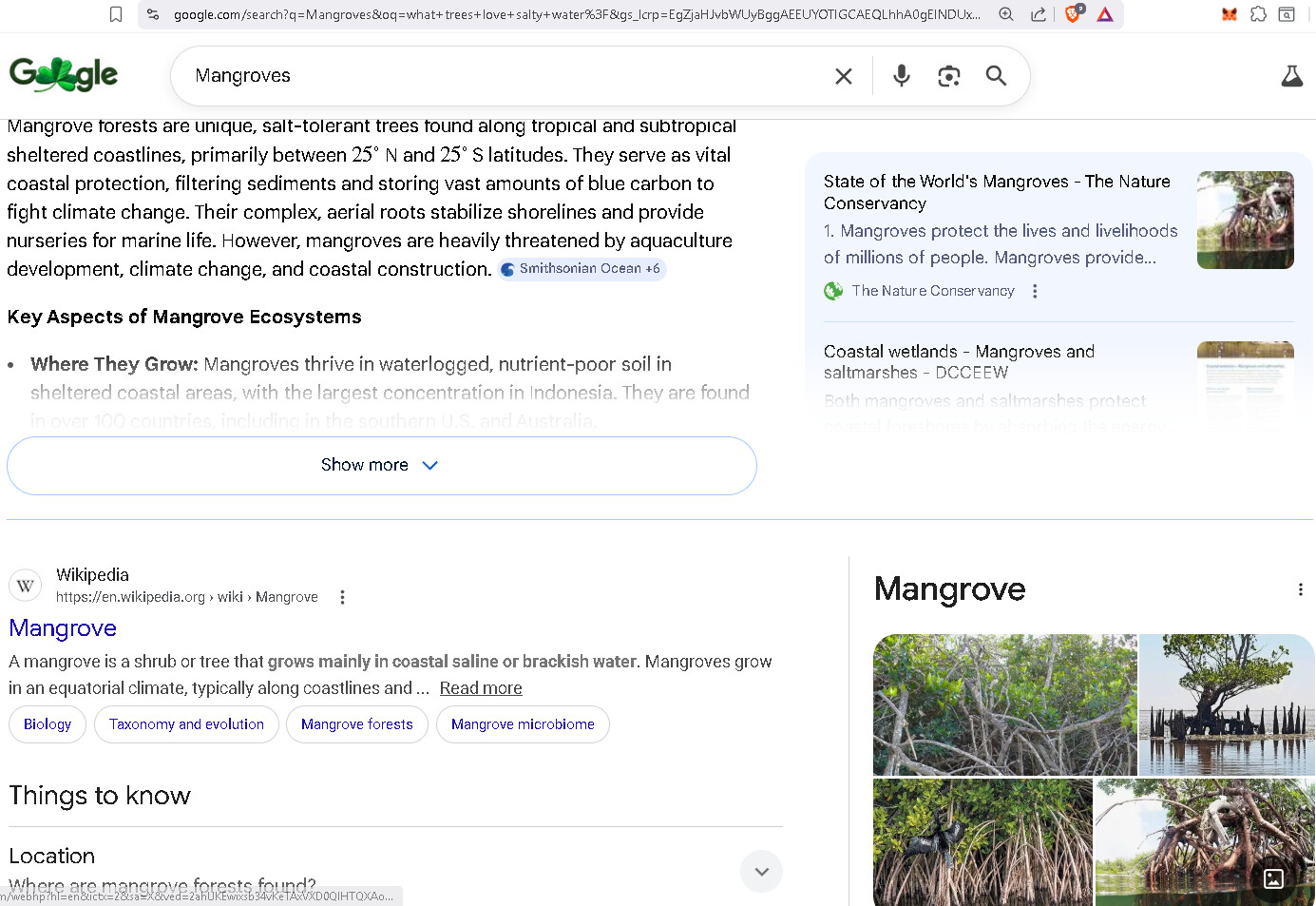1316x906 pixels.
Task: Open Google Lens image search
Action: 948,76
